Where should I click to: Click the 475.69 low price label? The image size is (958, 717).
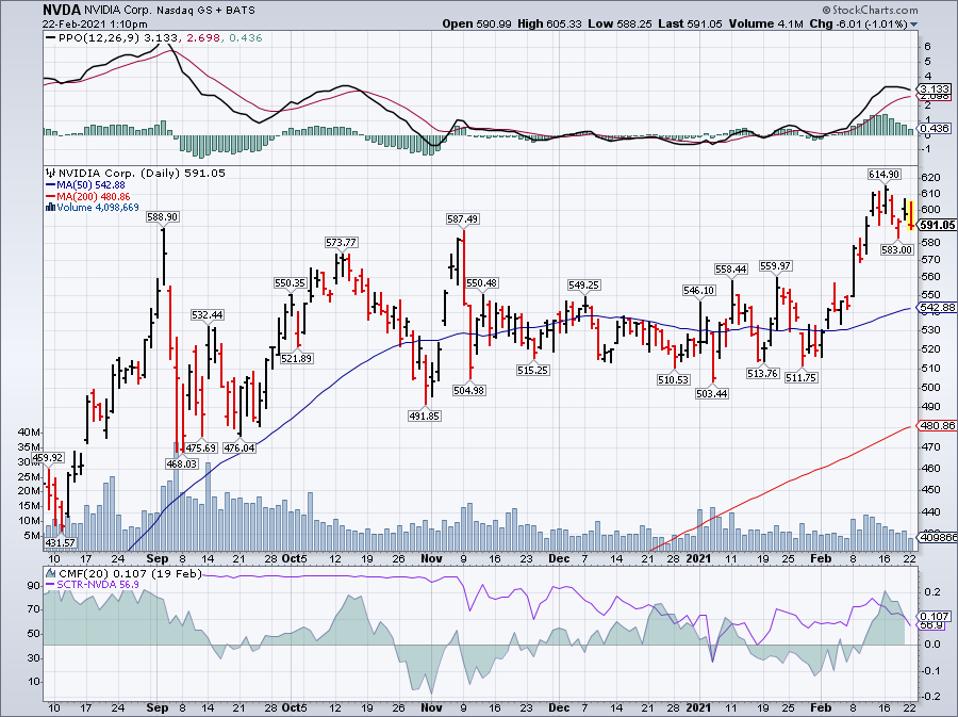pos(201,448)
